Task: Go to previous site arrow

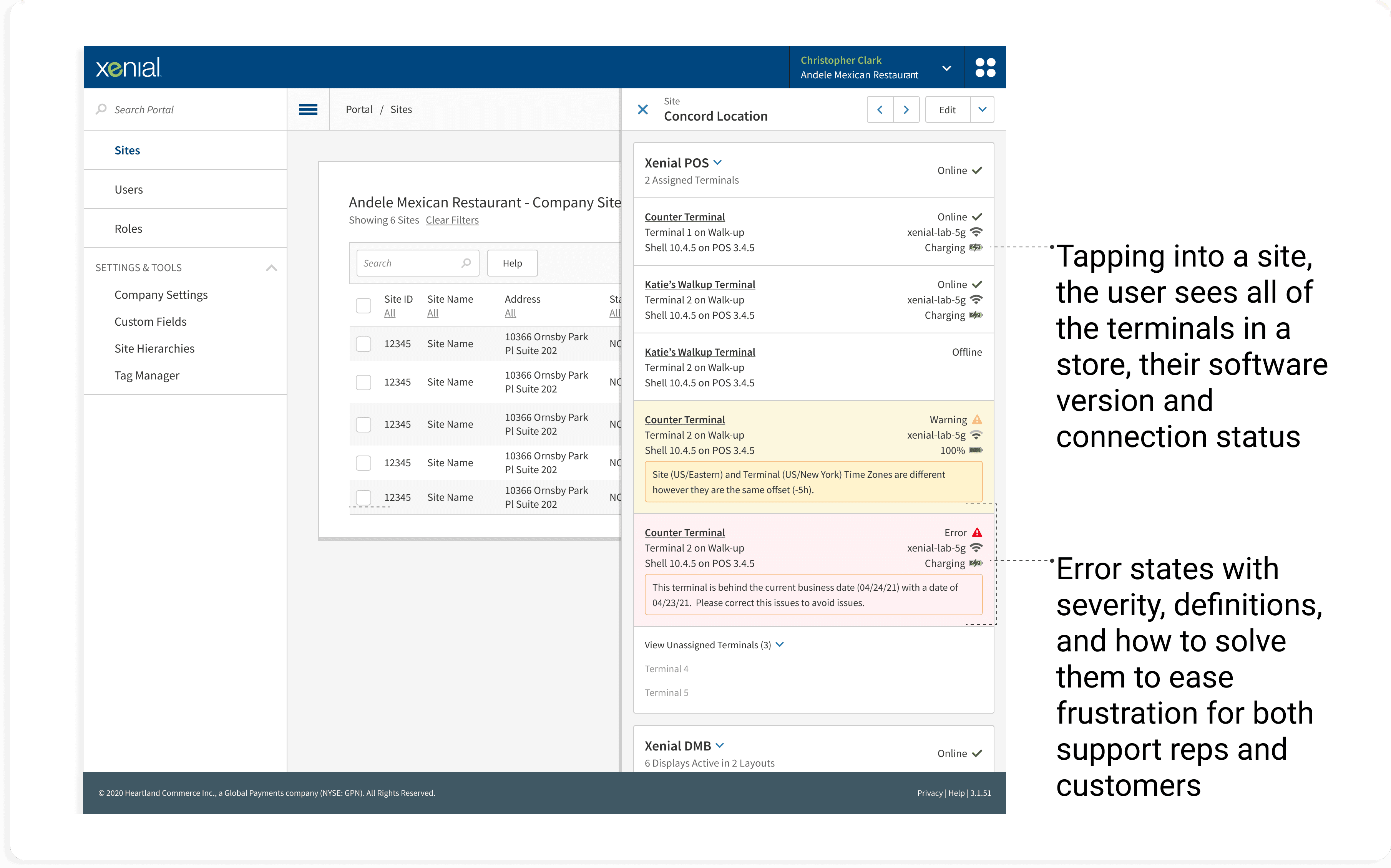Action: point(880,109)
